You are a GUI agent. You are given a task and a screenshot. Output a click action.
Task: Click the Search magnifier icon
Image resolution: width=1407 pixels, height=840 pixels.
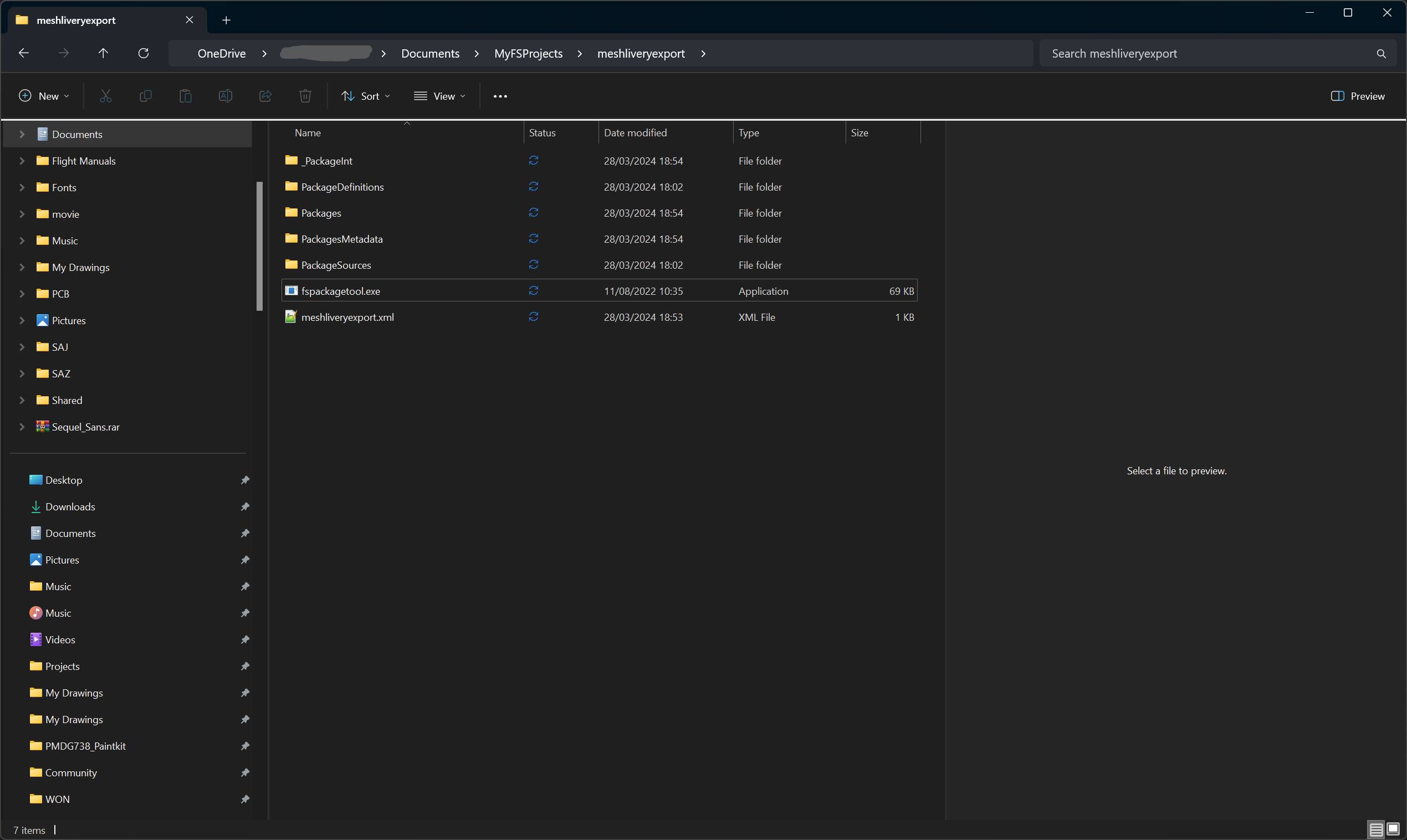1380,53
